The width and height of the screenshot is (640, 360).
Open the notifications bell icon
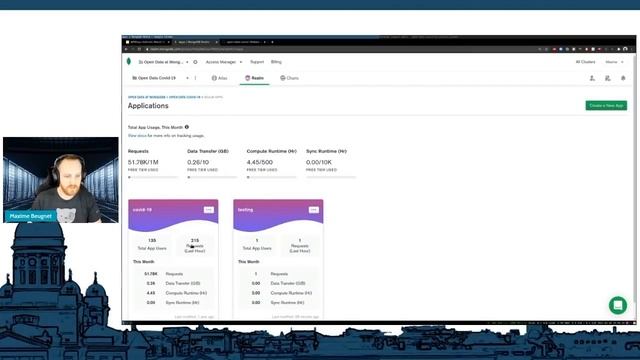tap(623, 78)
